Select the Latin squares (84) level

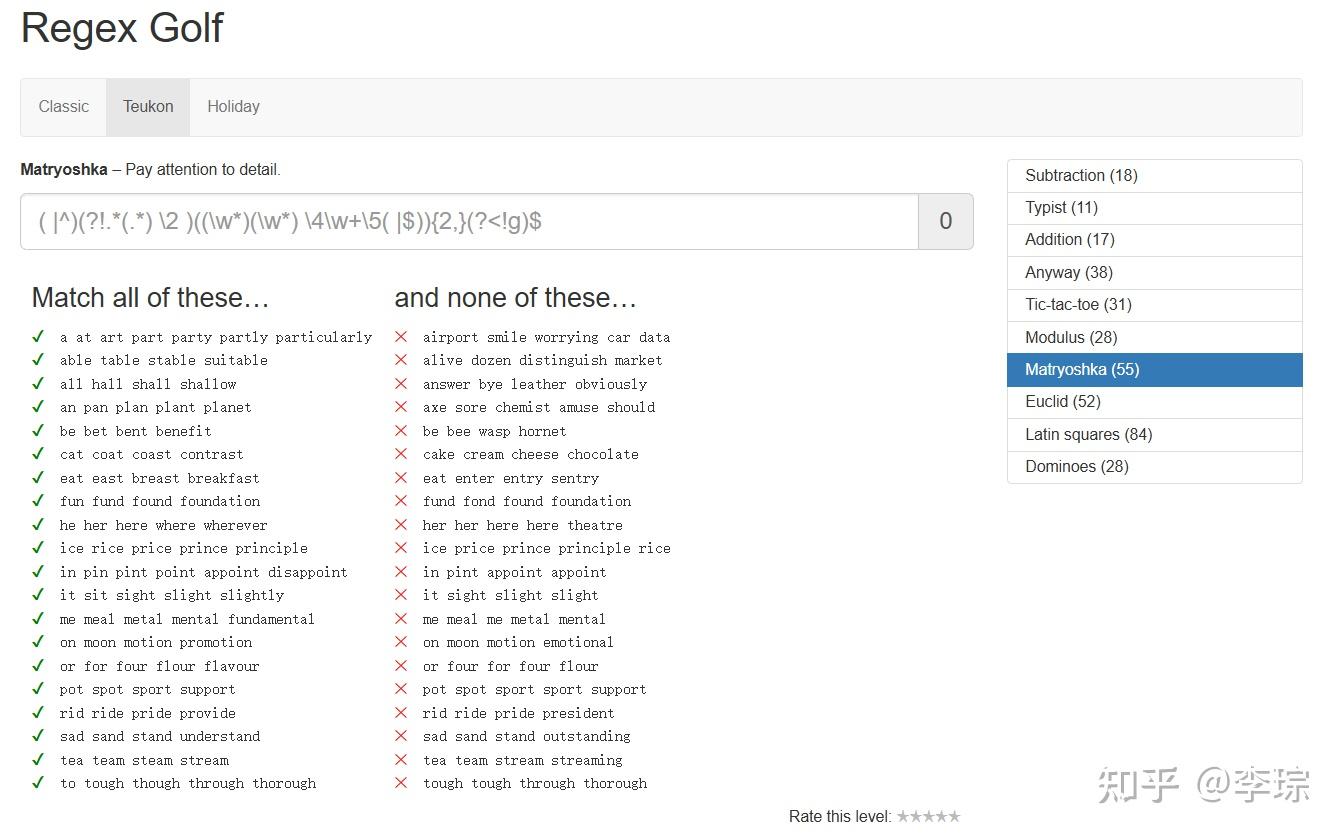(x=1154, y=434)
